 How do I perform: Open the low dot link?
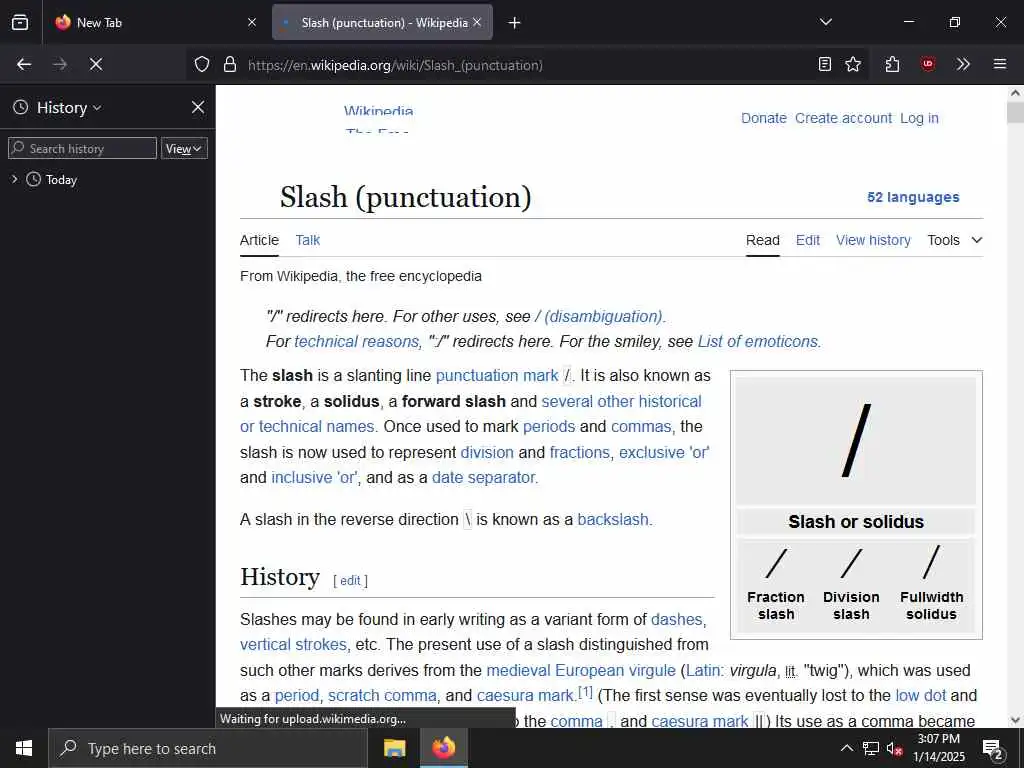920,696
